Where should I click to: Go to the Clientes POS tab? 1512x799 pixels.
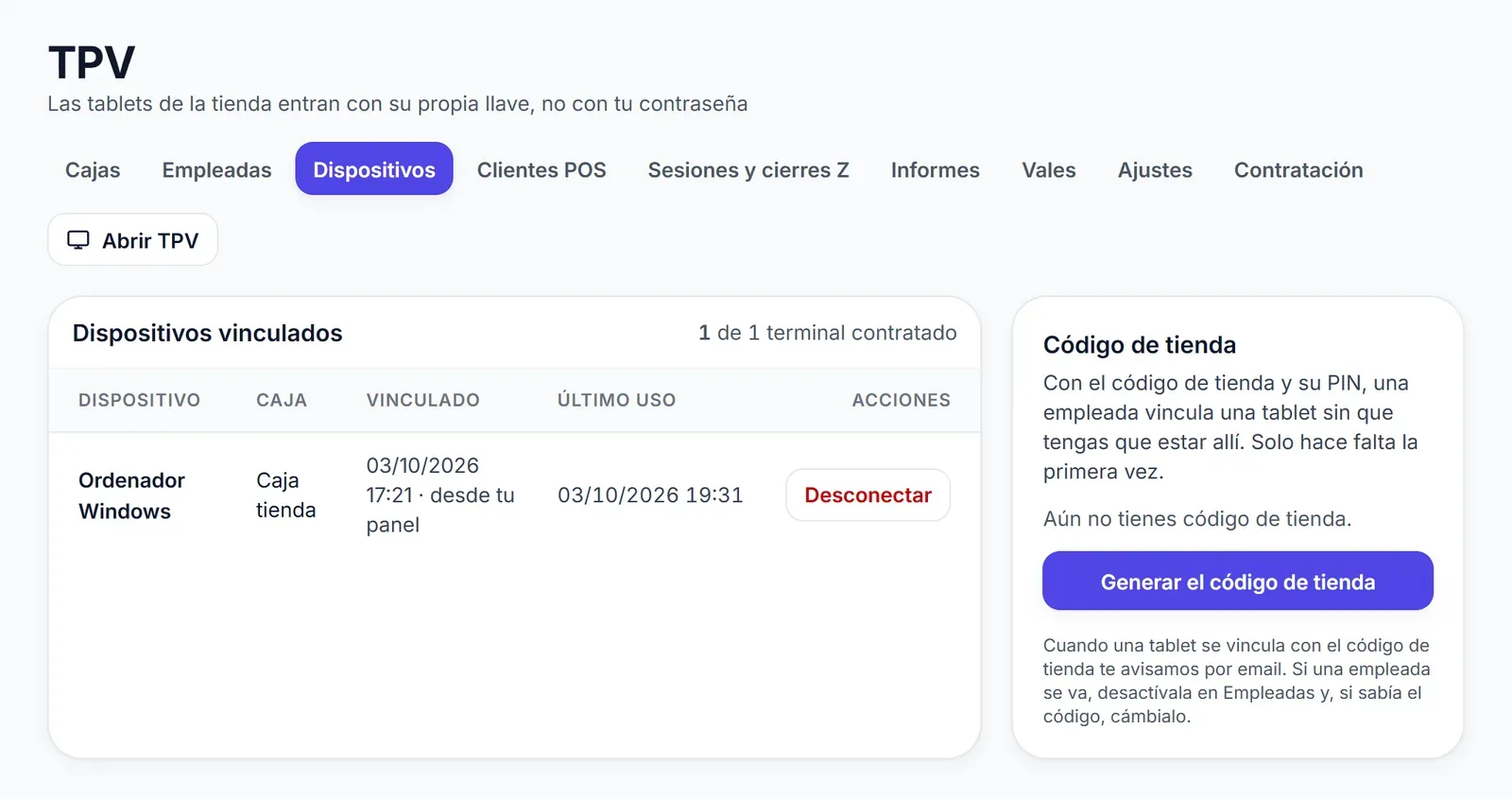coord(541,169)
